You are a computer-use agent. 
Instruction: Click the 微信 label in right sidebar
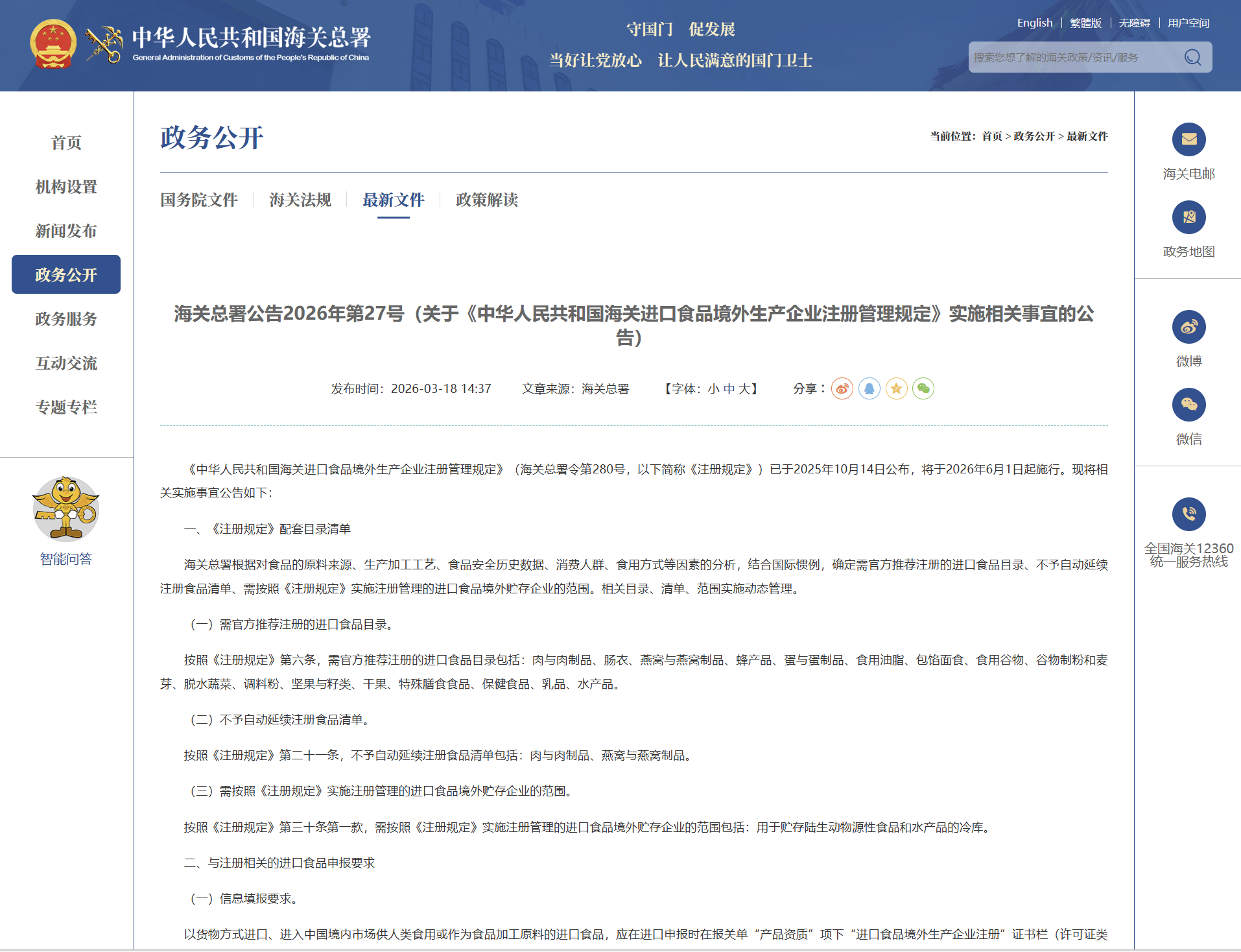(x=1188, y=439)
